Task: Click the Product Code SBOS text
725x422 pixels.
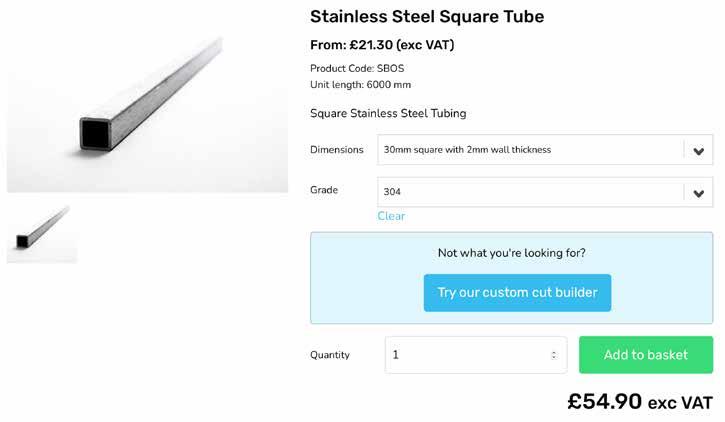Action: tap(357, 68)
